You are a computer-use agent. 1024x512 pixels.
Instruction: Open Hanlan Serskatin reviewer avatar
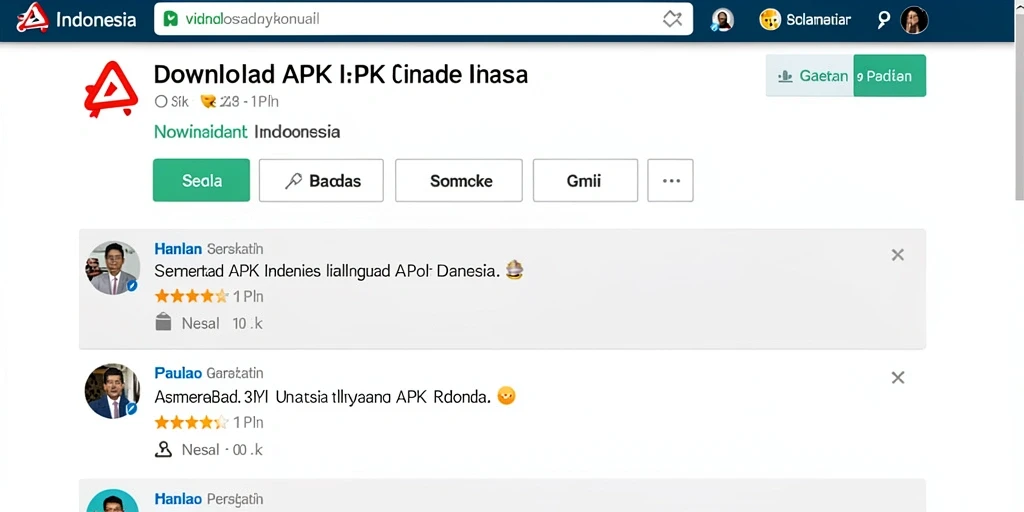(112, 268)
